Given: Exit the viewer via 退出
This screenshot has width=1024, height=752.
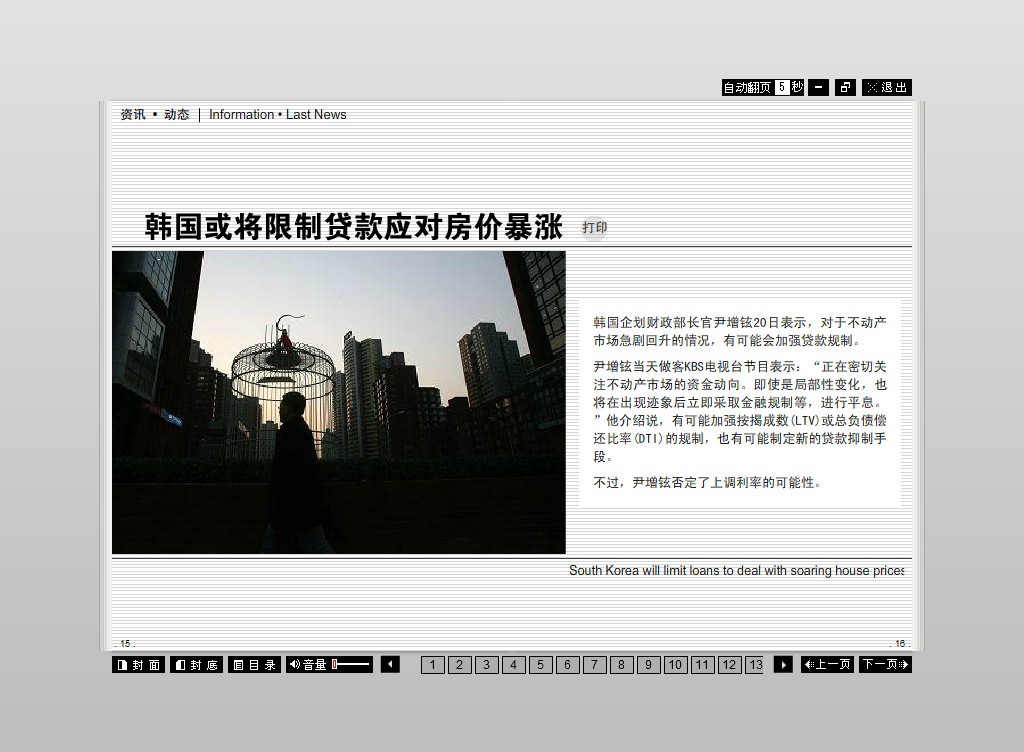Looking at the screenshot, I should (887, 87).
